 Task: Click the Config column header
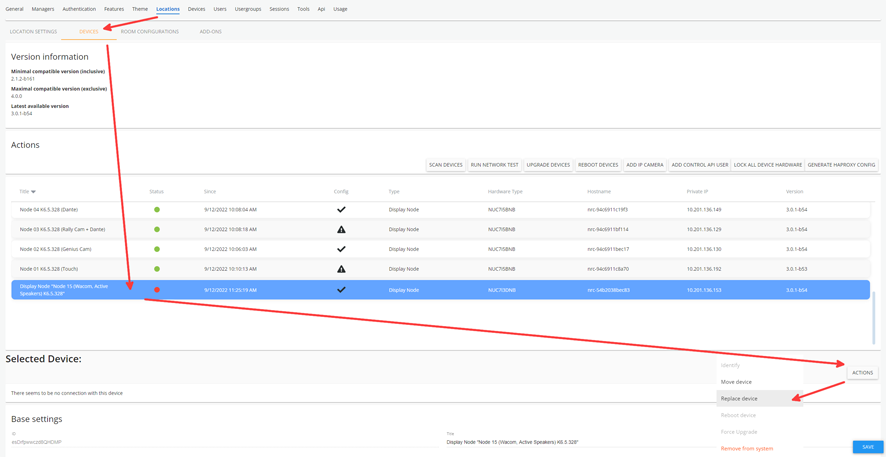coord(341,191)
